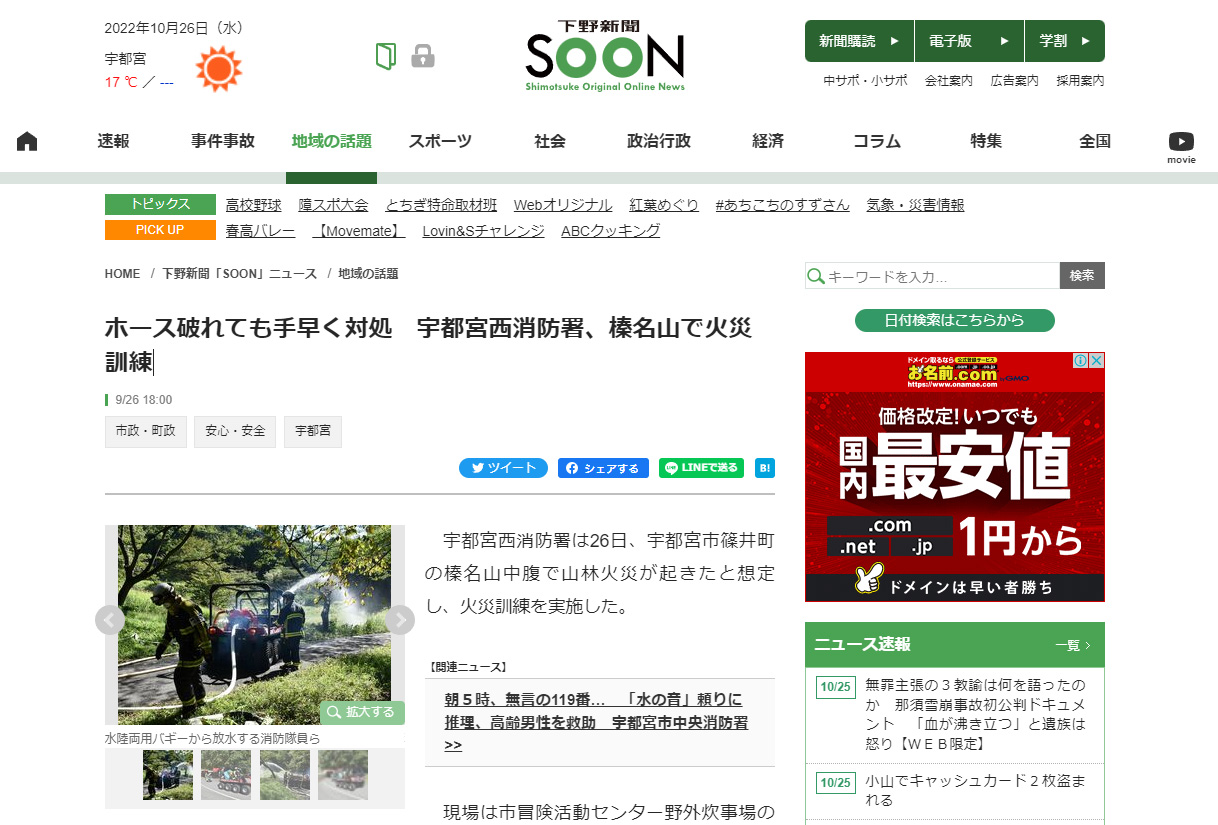Click the Hatena bookmark B! icon
The width and height of the screenshot is (1218, 825).
(x=764, y=468)
